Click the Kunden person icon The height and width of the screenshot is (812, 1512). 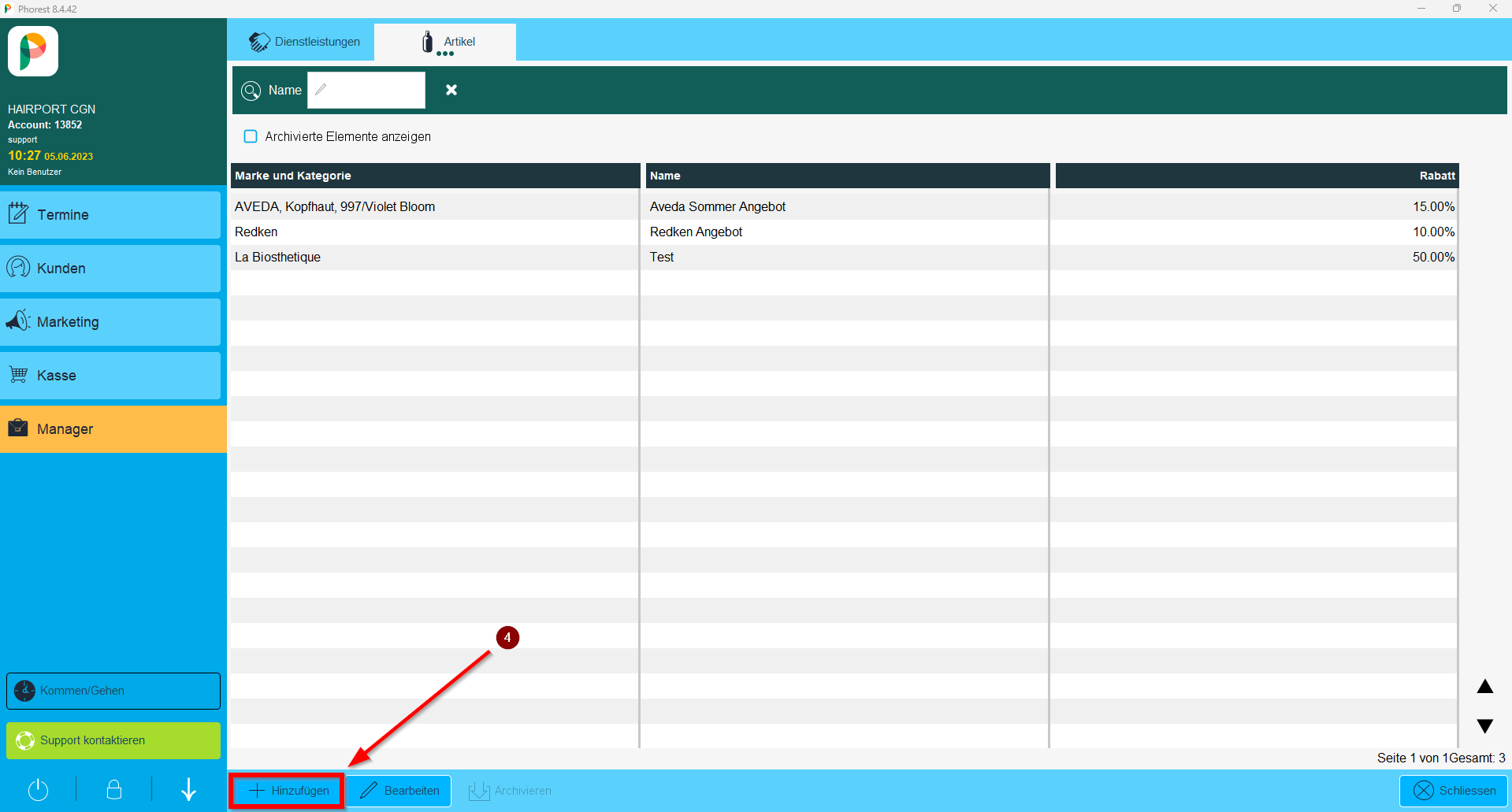coord(18,267)
